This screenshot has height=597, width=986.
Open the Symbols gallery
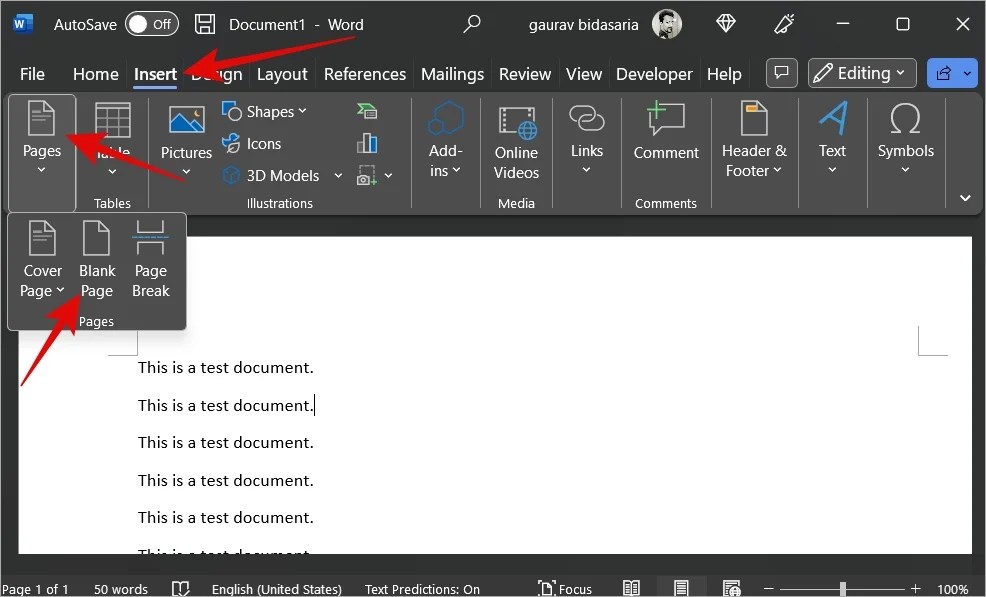point(905,138)
